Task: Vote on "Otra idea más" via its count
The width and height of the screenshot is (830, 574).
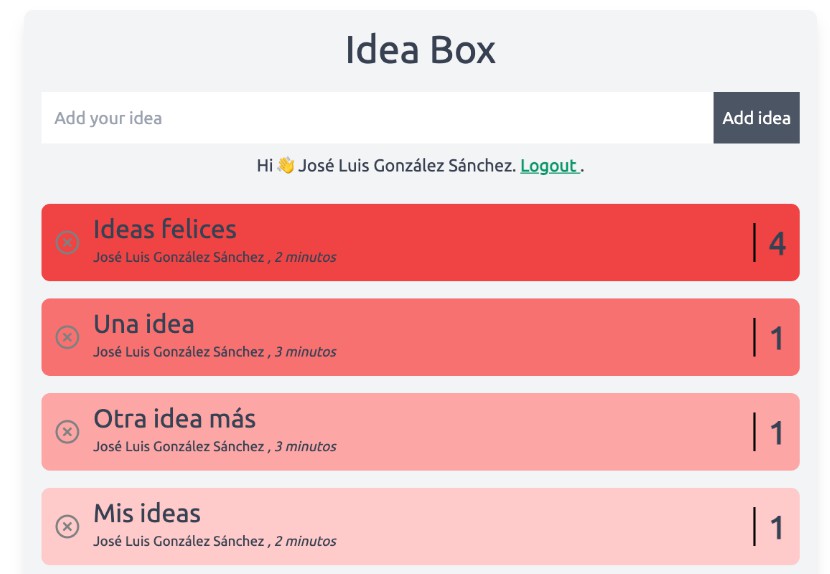Action: coord(777,433)
